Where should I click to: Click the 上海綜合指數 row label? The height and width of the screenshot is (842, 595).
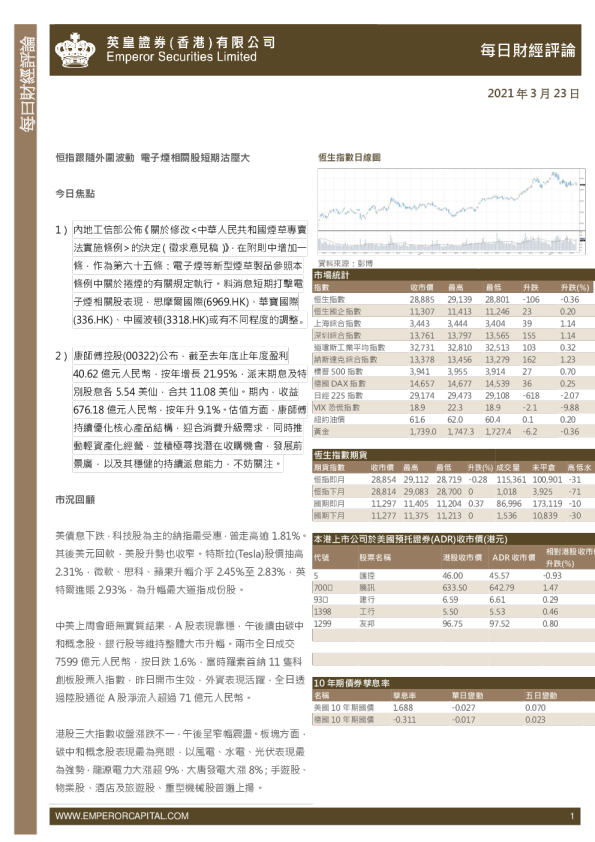[x=337, y=323]
